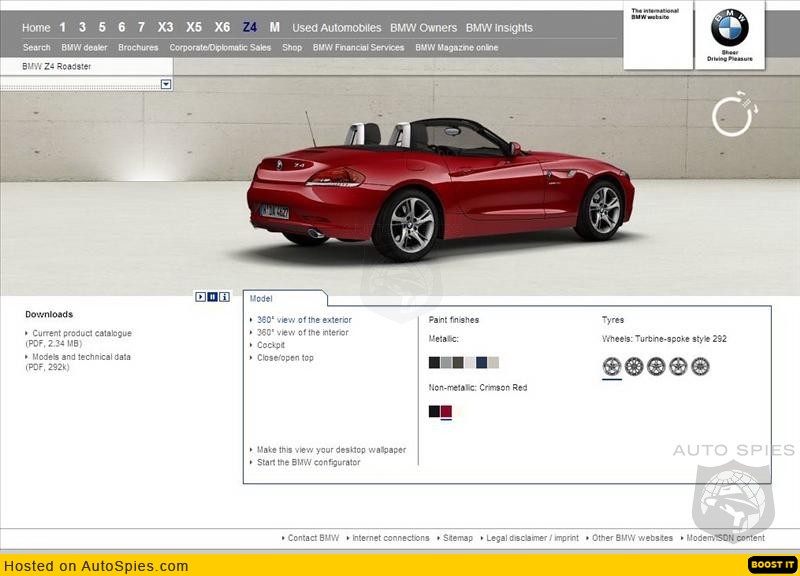Click the 360 rotate icon over car
Screen dimensions: 800x576
point(732,115)
